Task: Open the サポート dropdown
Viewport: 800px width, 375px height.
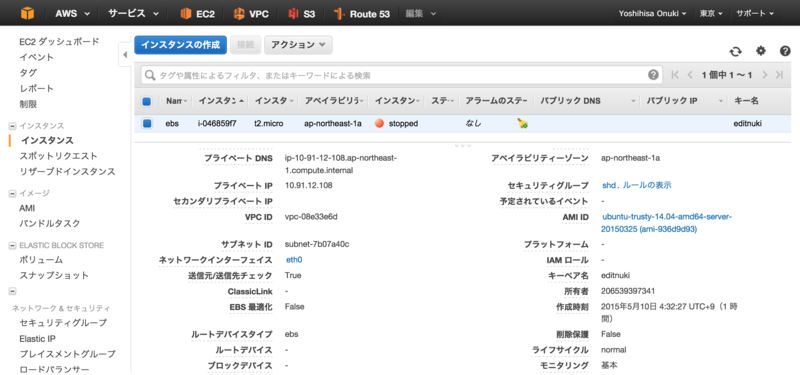Action: click(755, 14)
